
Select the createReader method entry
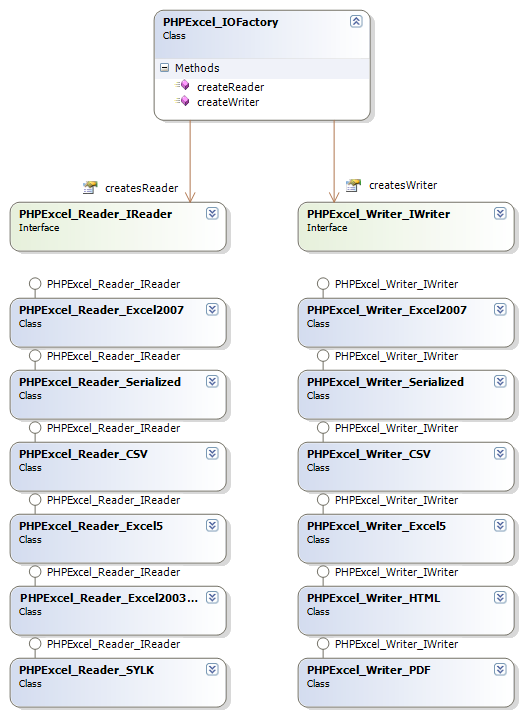pyautogui.click(x=230, y=87)
